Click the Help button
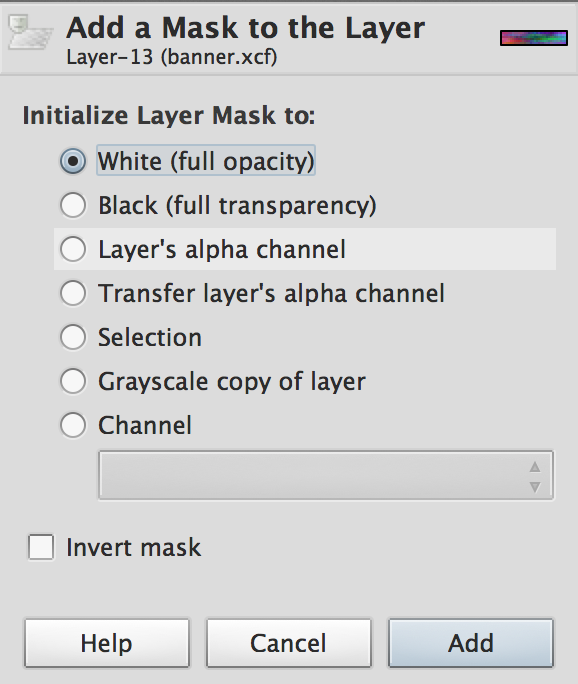The image size is (578, 684). click(x=107, y=643)
